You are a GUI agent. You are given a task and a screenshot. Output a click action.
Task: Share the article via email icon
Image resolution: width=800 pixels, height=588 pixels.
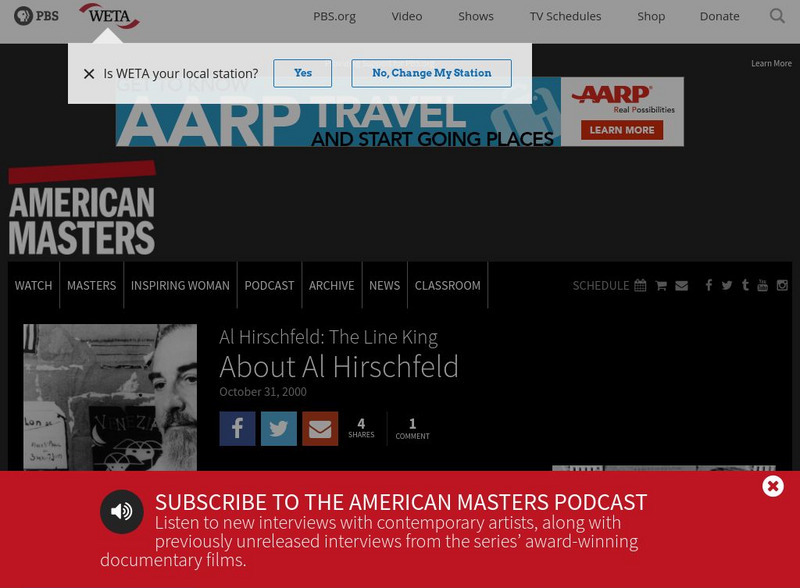click(x=320, y=428)
